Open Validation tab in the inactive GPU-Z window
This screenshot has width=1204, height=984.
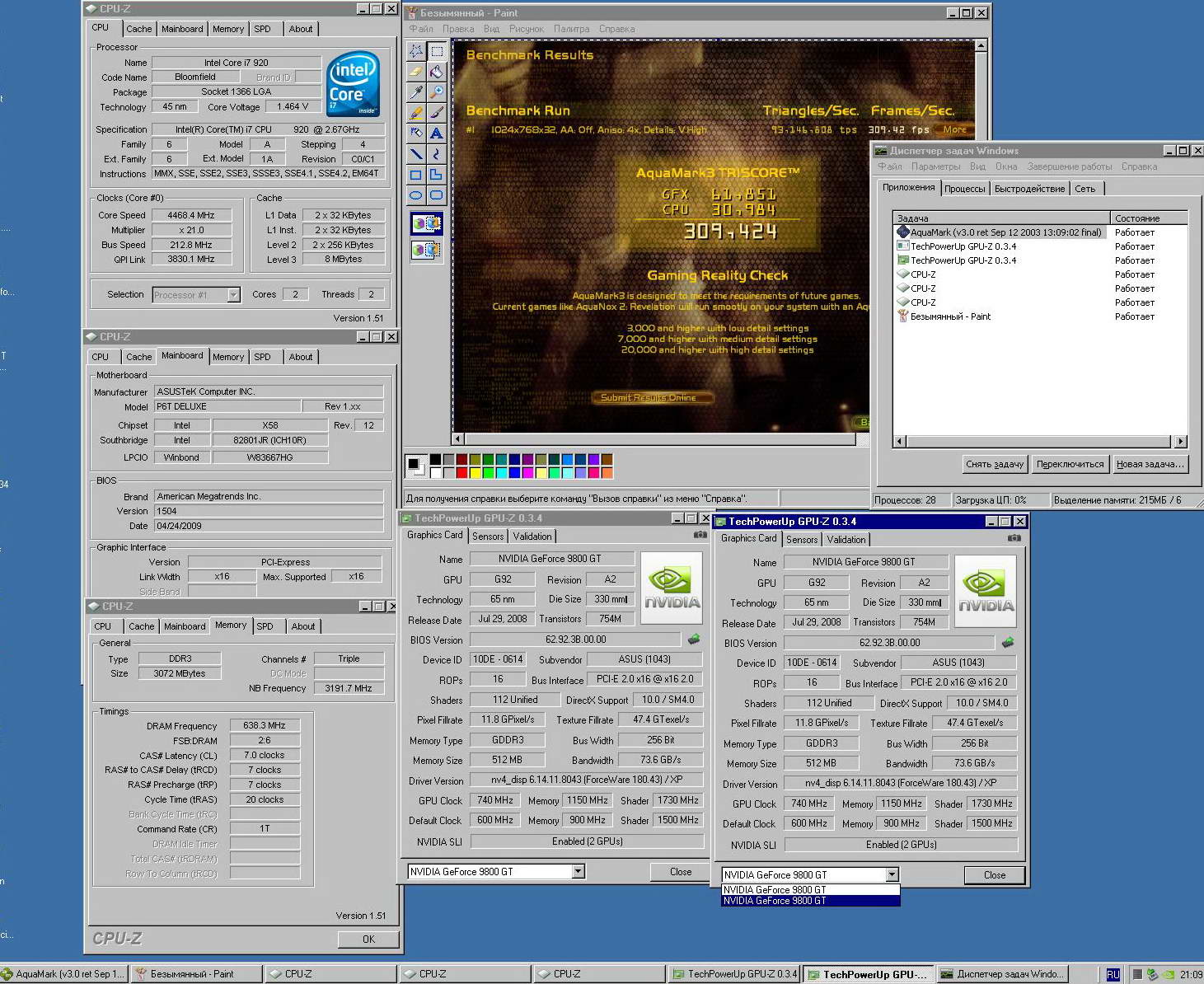(x=532, y=537)
